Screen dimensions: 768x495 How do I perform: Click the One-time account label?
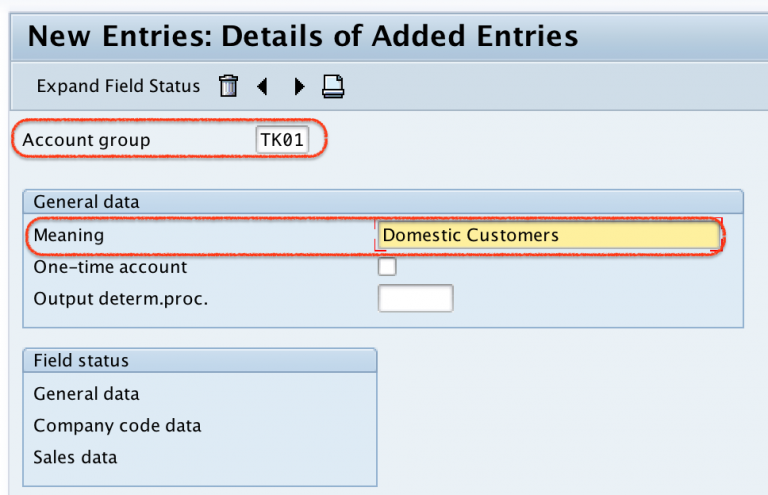[110, 267]
